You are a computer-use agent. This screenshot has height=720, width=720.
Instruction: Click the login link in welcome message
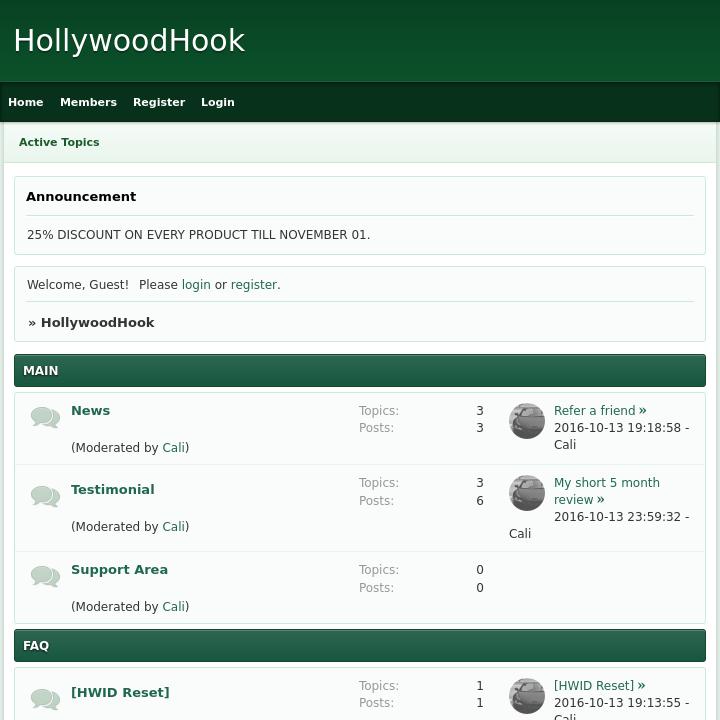(x=196, y=285)
